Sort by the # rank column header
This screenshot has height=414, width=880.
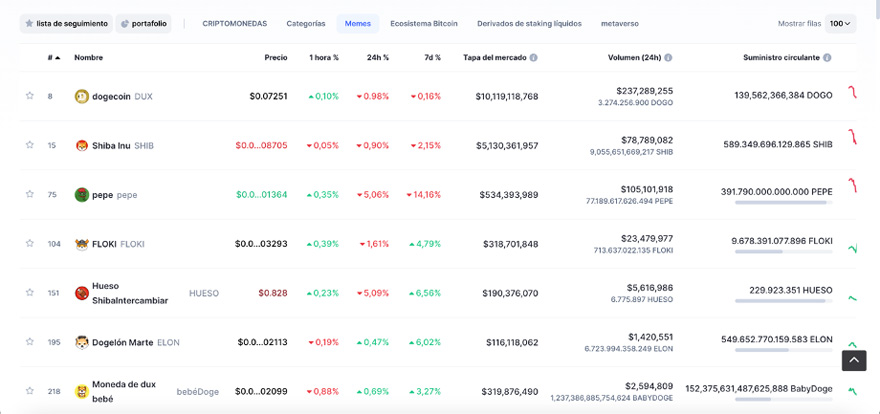tap(53, 58)
